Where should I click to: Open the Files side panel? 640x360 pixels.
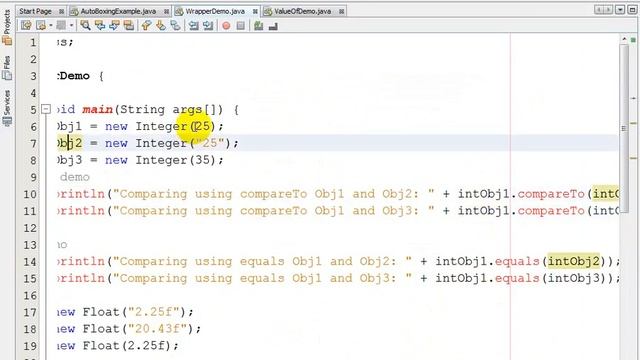tap(7, 67)
